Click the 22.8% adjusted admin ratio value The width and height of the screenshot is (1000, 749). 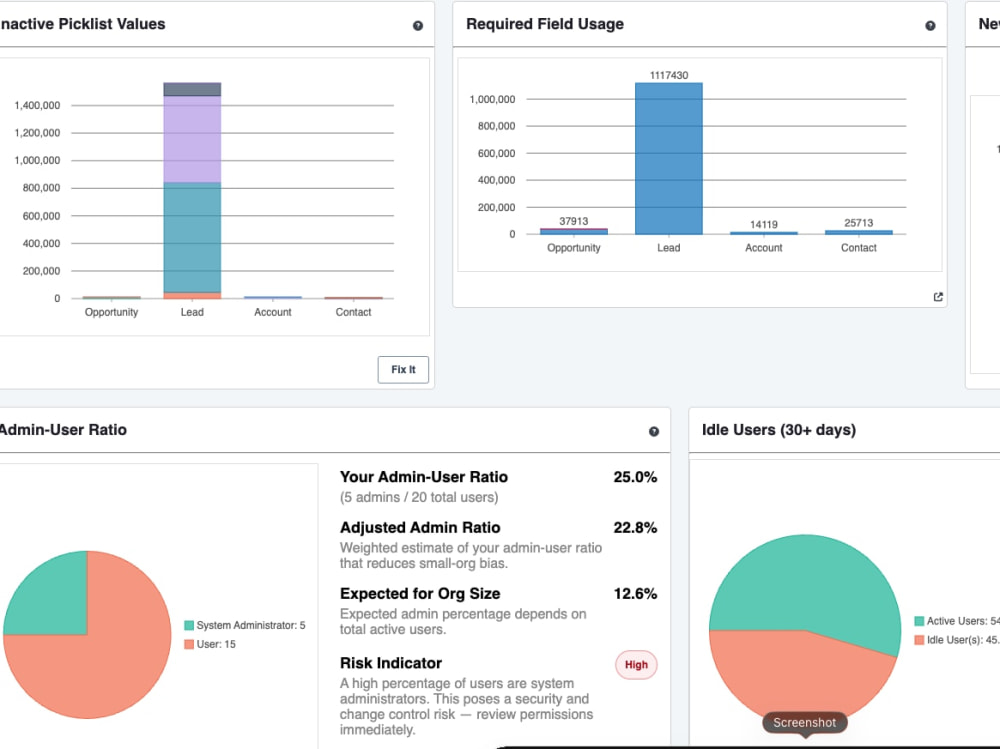coord(635,528)
